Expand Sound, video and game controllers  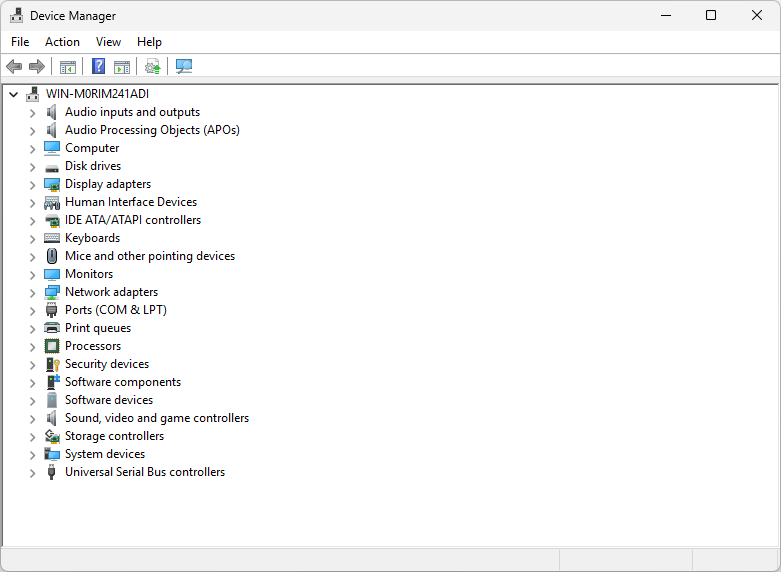[32, 419]
